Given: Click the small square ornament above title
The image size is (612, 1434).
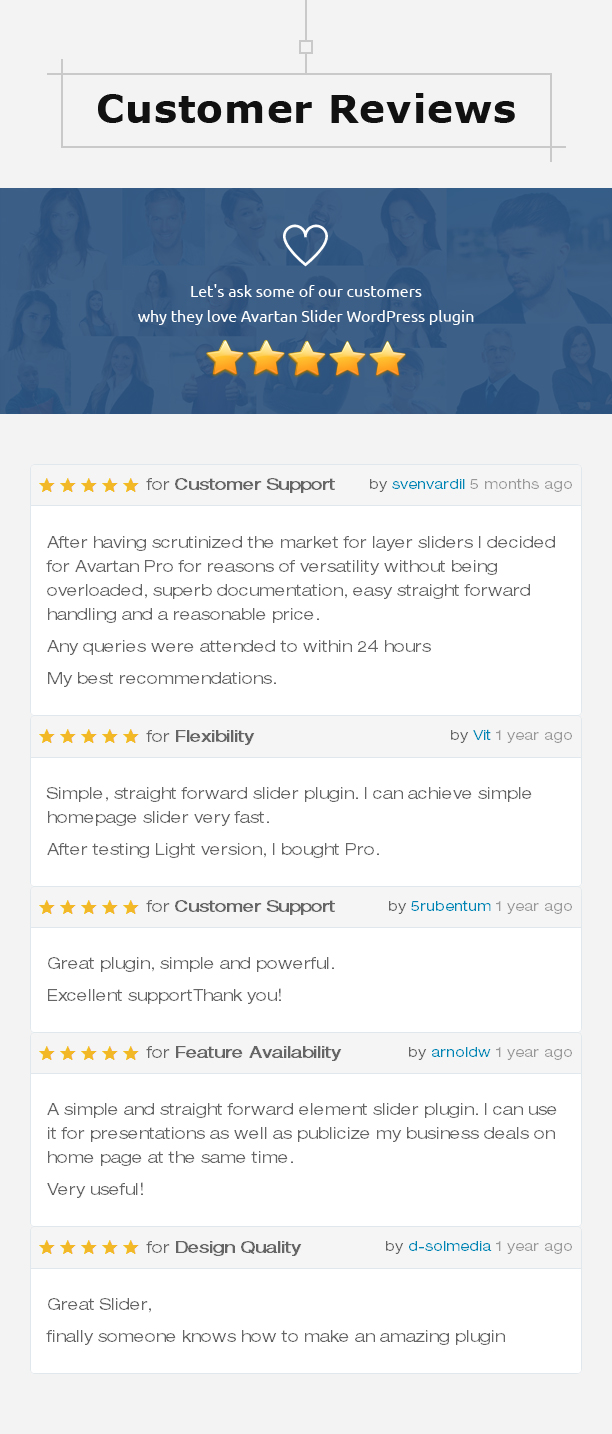Looking at the screenshot, I should (x=306, y=47).
